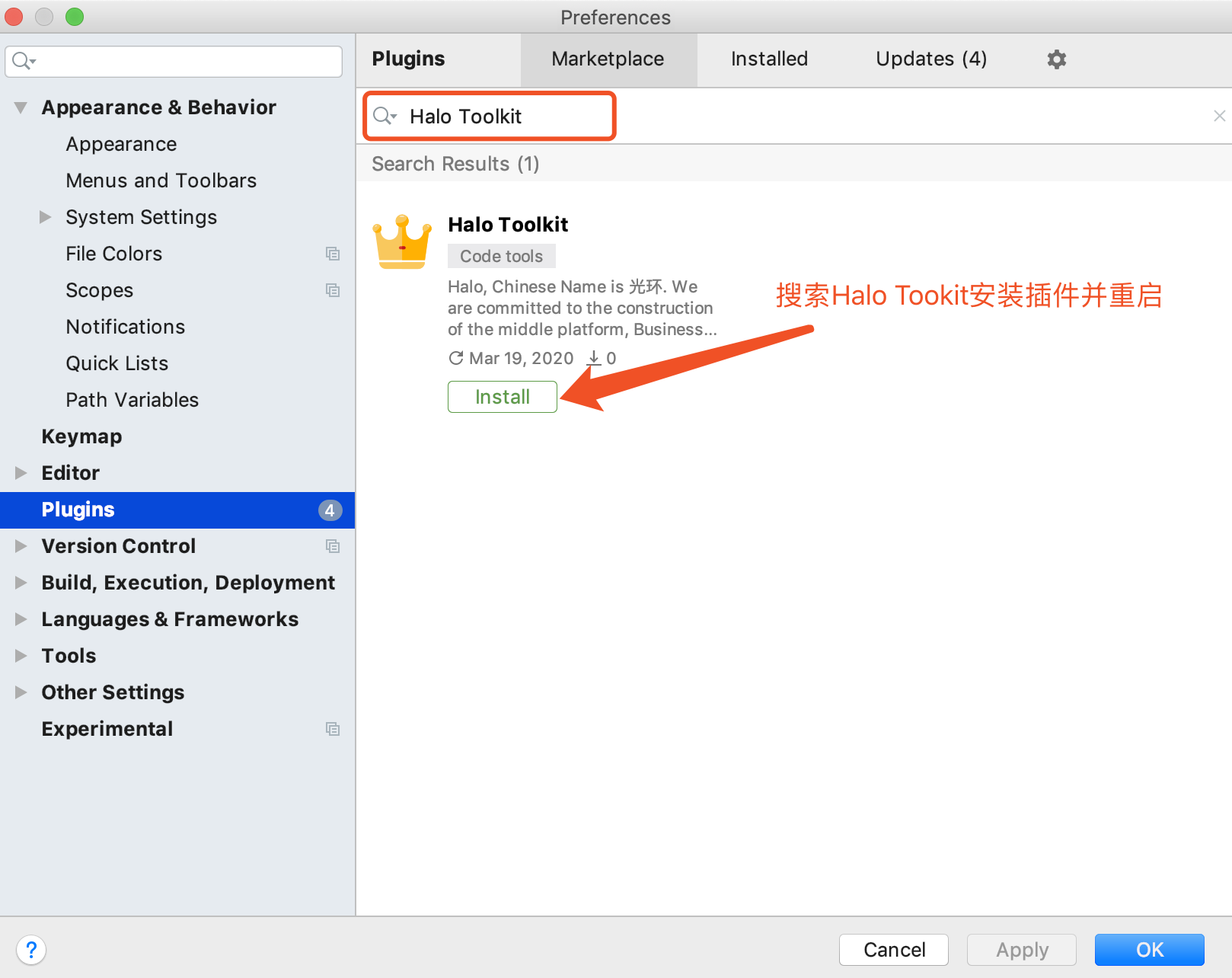Select Keymap in the settings tree

coord(81,436)
